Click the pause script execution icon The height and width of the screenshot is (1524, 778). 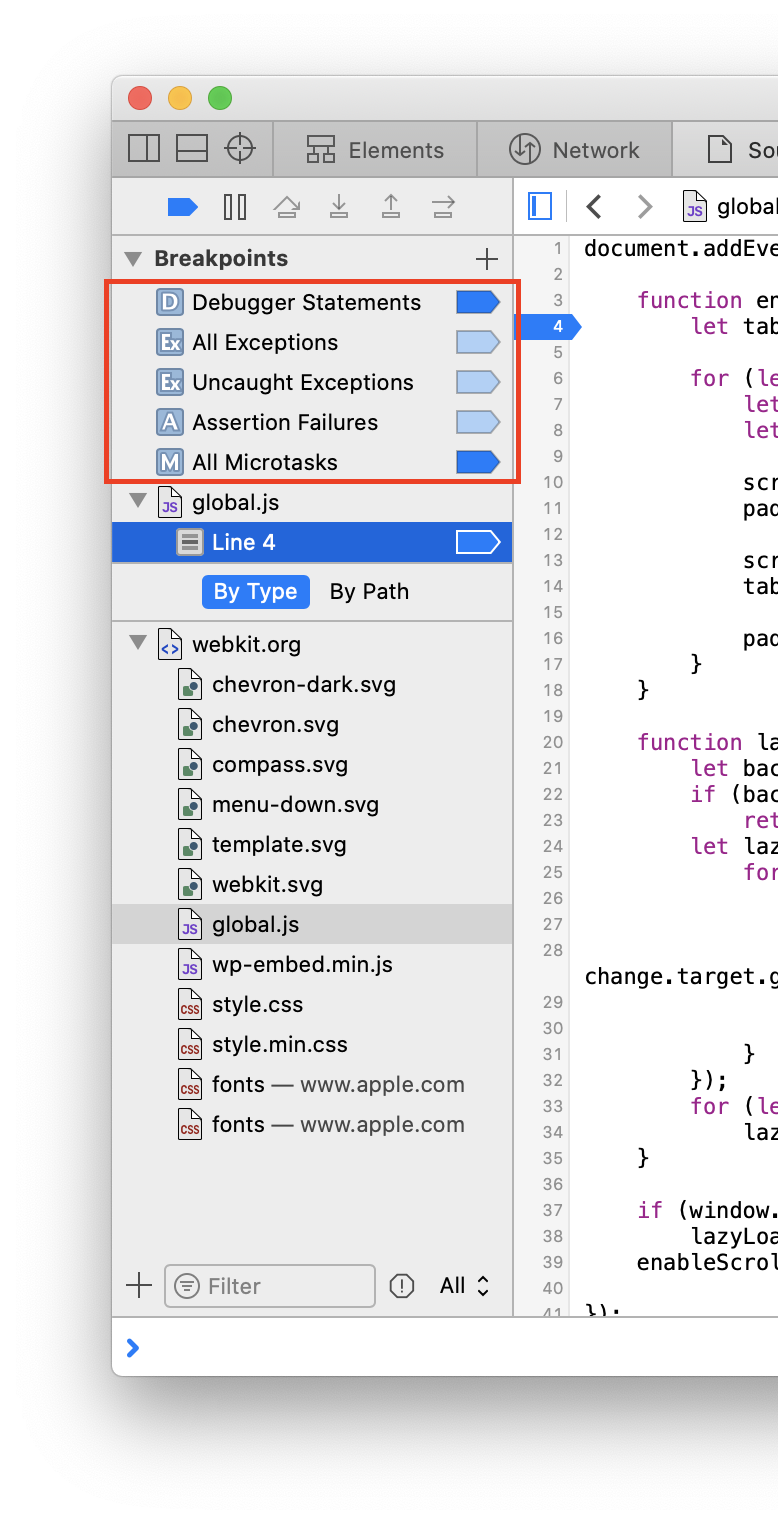coord(235,207)
